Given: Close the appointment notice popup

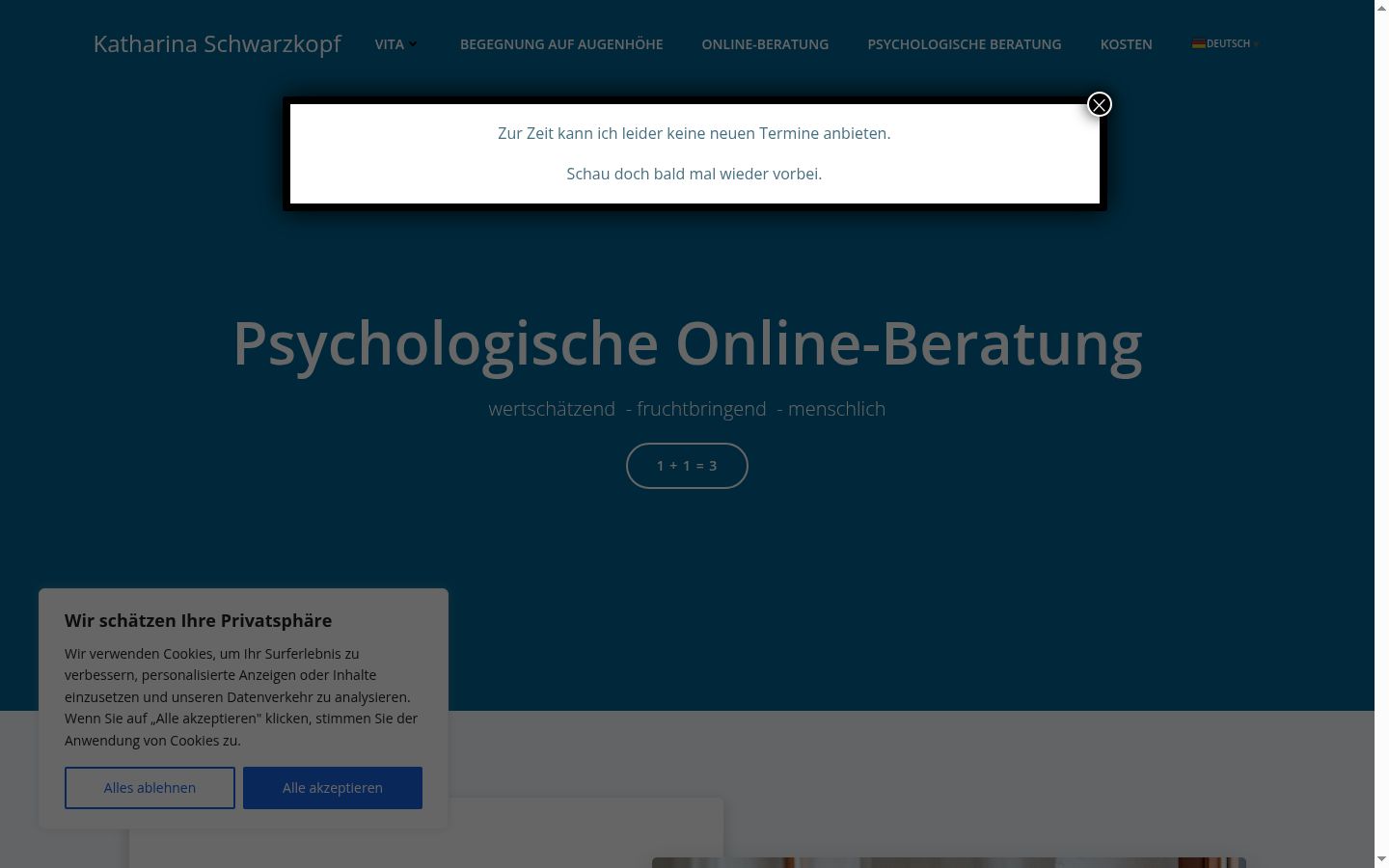Looking at the screenshot, I should (1100, 104).
